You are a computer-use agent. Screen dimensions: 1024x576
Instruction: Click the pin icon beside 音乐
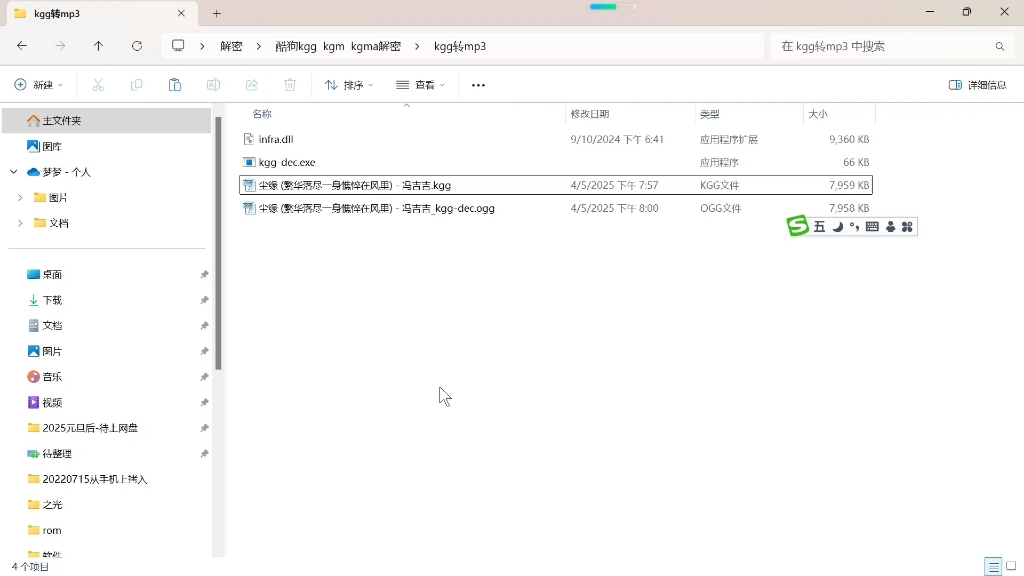click(204, 377)
